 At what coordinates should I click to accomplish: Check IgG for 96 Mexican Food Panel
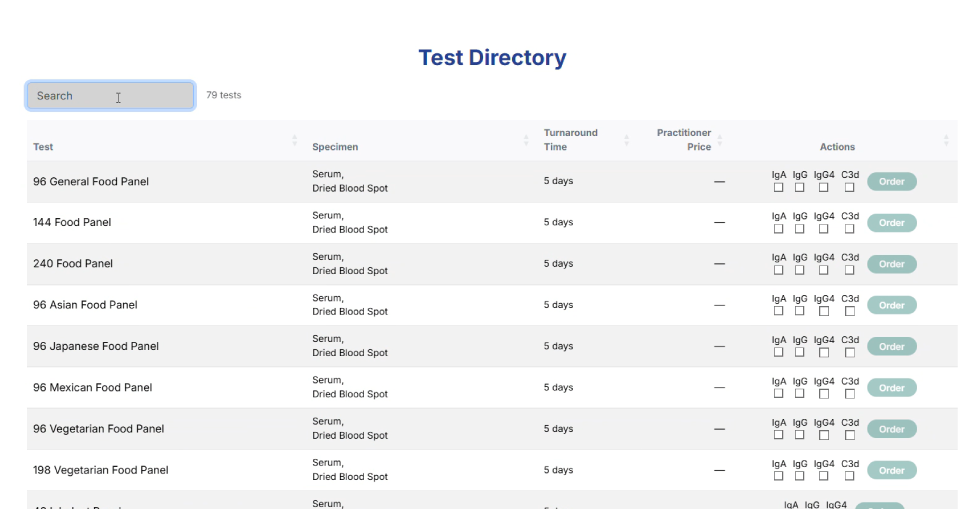[x=799, y=393]
